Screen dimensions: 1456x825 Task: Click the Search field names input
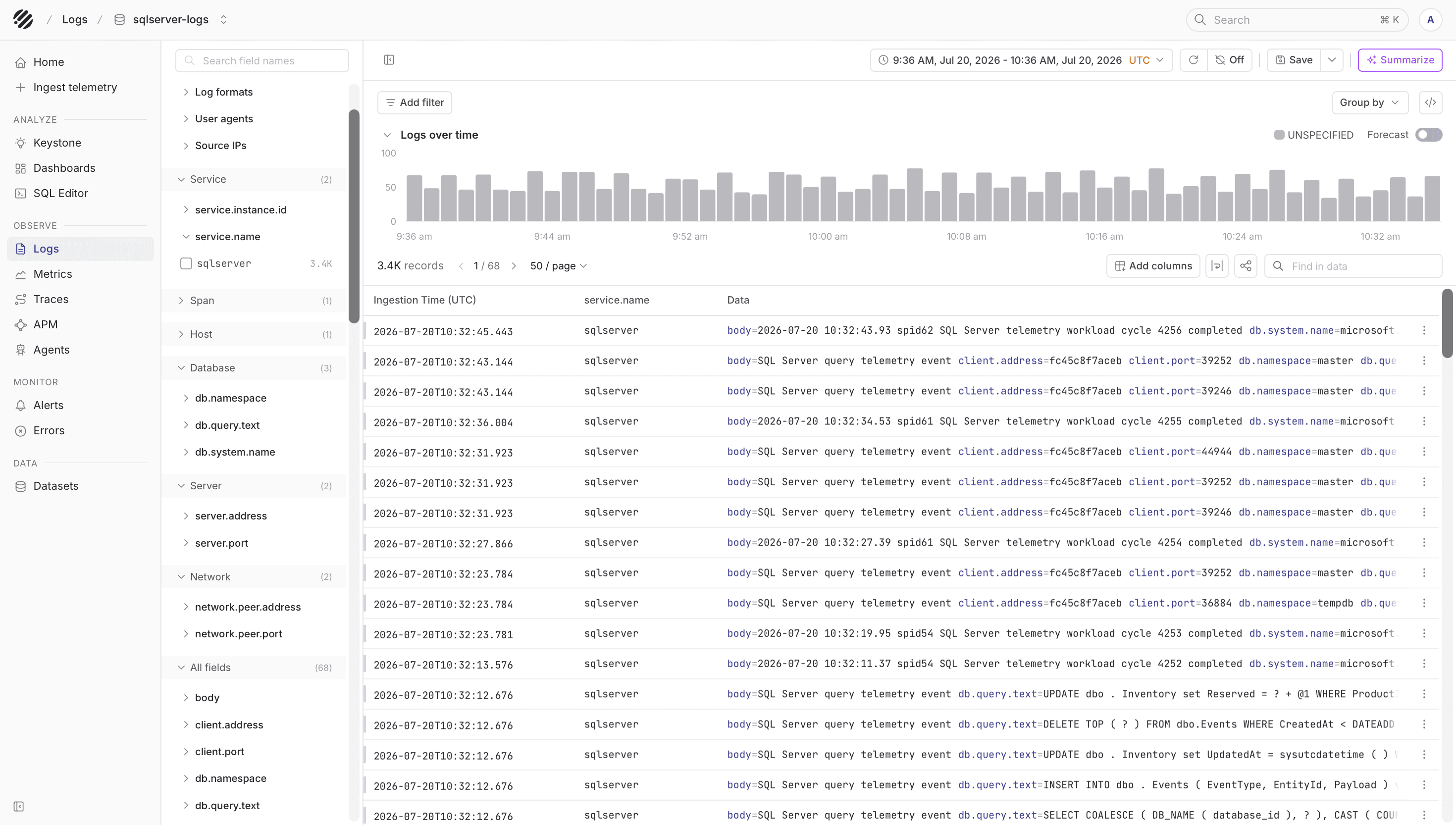pos(262,60)
